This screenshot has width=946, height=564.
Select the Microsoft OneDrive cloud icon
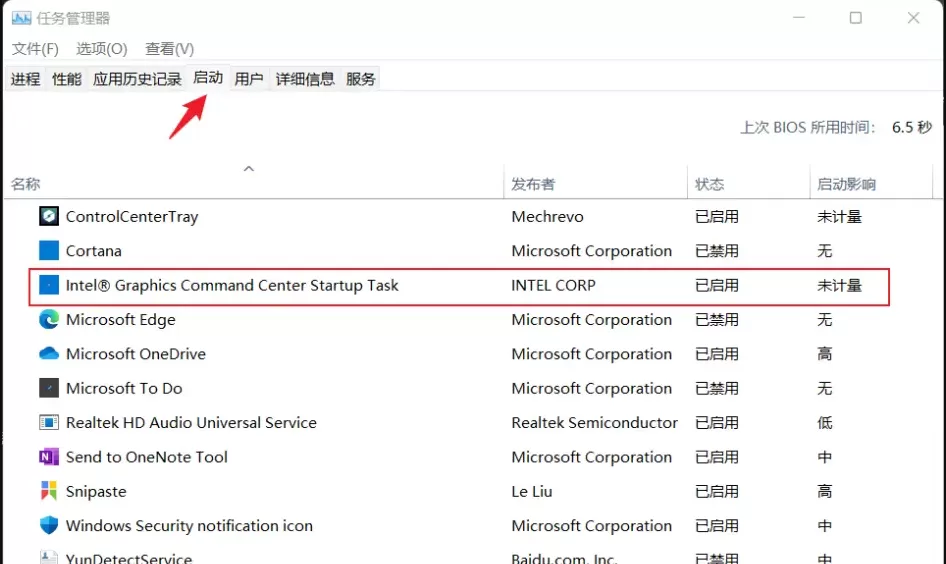click(x=49, y=353)
